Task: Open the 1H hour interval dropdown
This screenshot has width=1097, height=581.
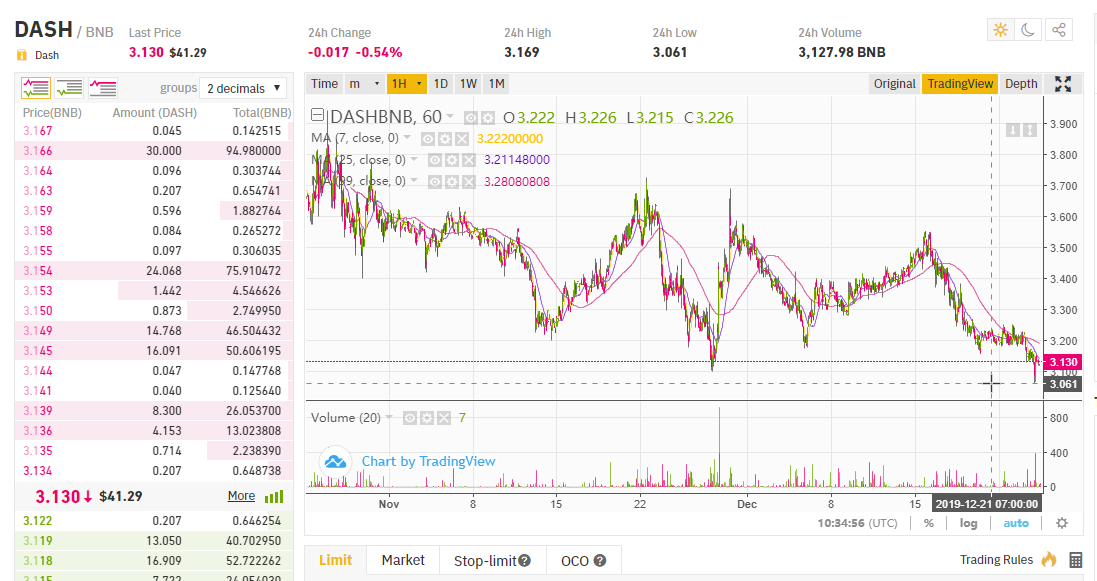Action: pos(407,84)
